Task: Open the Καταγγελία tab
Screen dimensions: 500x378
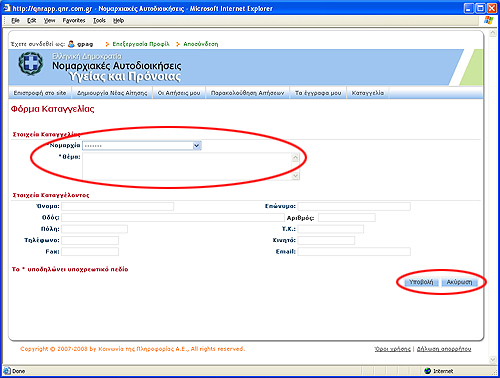Action: (x=368, y=93)
